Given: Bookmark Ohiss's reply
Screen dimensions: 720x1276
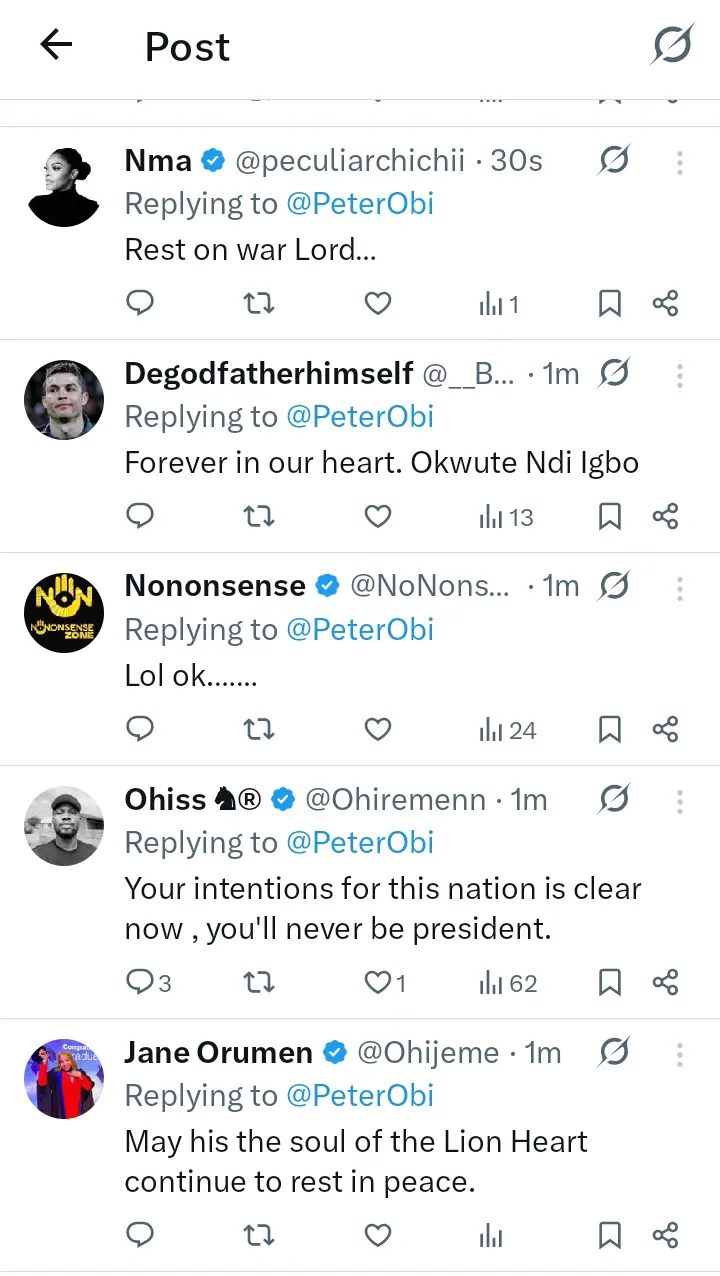Looking at the screenshot, I should [609, 983].
